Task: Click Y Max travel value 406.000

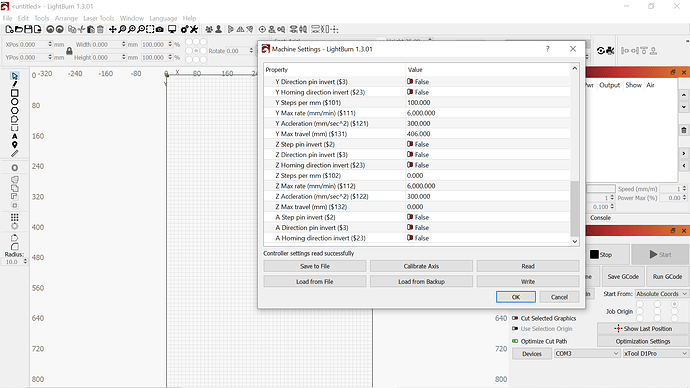Action: [x=418, y=134]
